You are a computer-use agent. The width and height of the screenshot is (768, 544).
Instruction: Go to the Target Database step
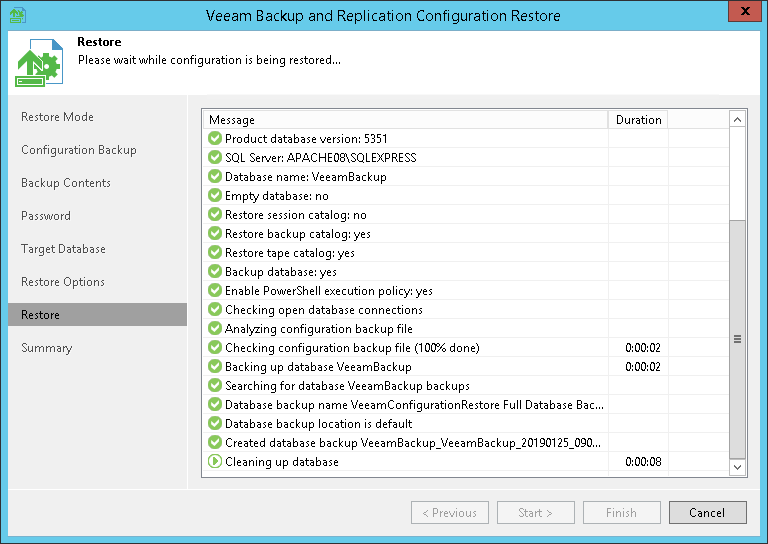coord(63,249)
